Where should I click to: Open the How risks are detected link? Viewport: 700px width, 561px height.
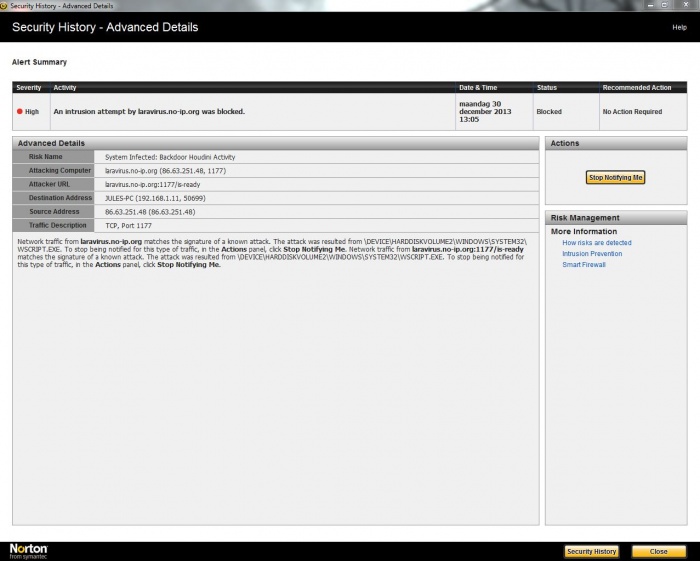597,243
